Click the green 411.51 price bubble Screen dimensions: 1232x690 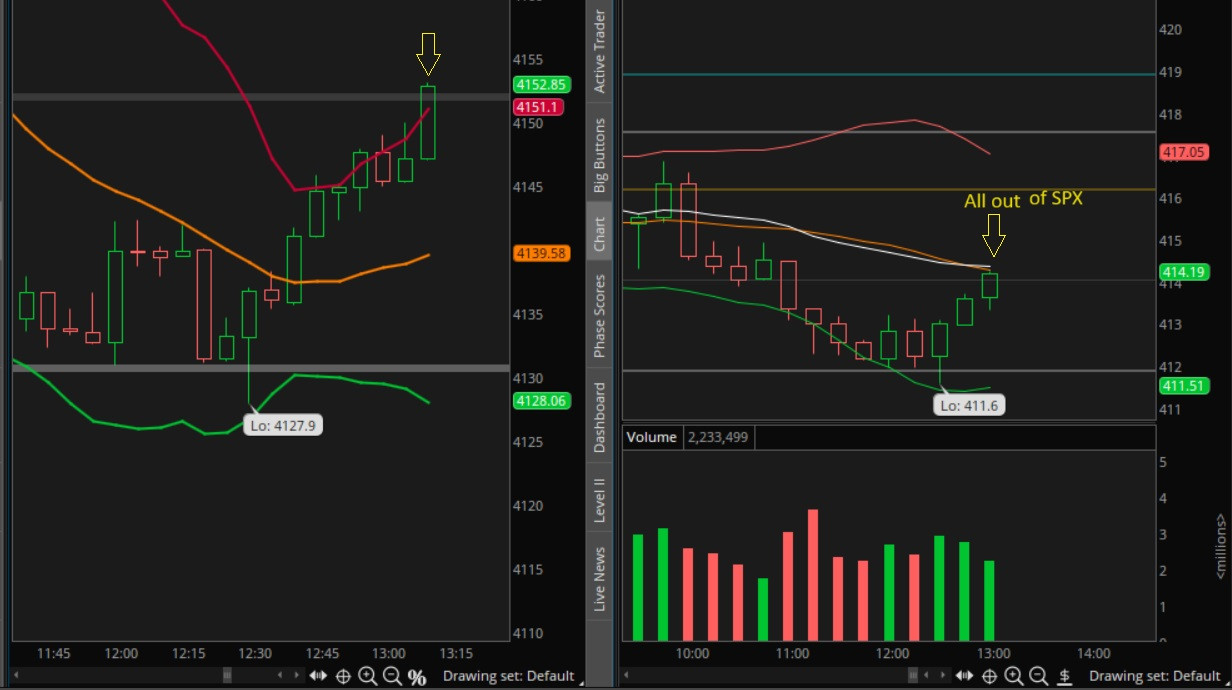[1183, 386]
